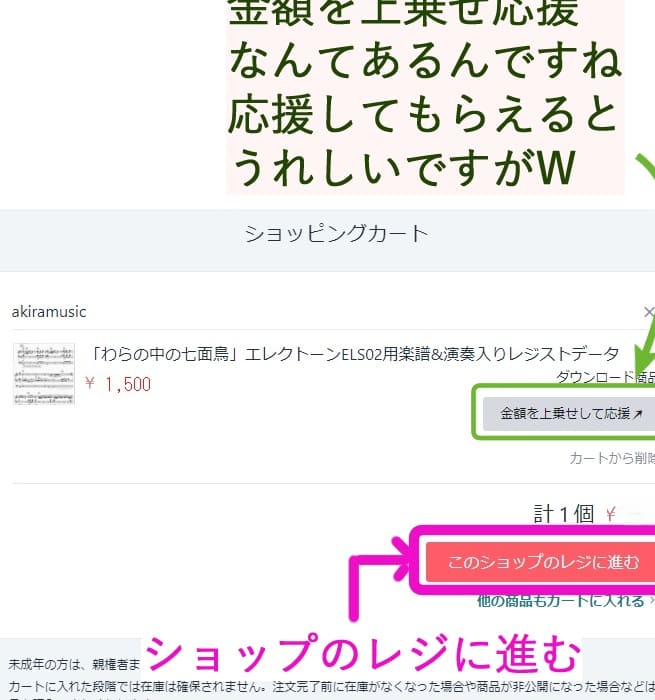Click the diagonal arrow icon in 応援 button
The image size is (655, 700).
coord(638,414)
